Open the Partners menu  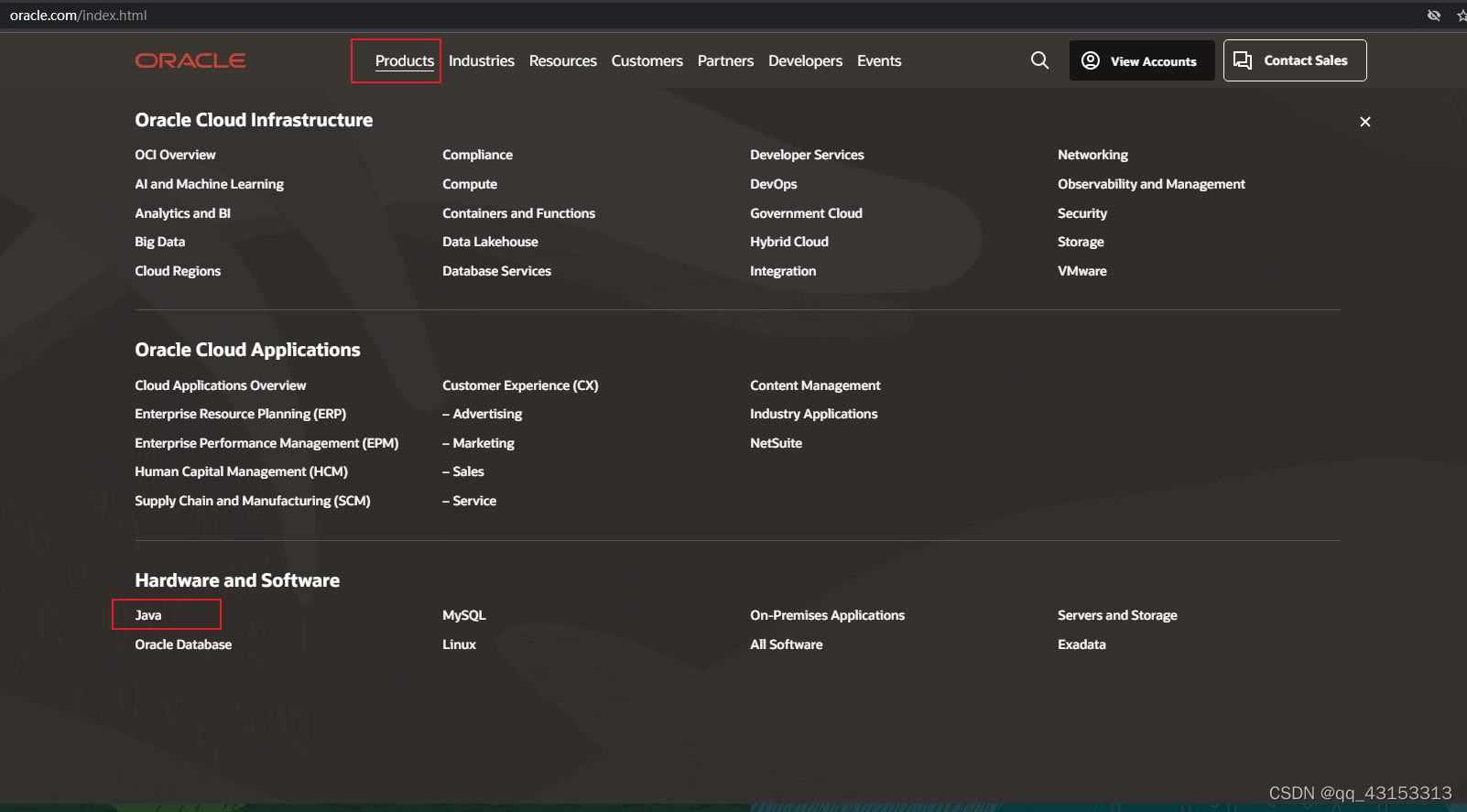[725, 60]
